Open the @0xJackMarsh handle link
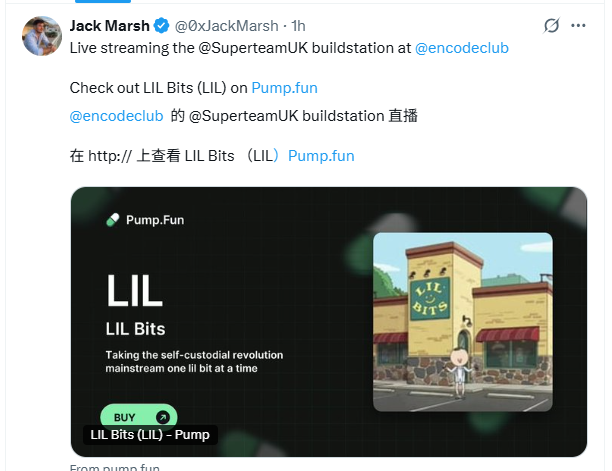 click(x=226, y=26)
